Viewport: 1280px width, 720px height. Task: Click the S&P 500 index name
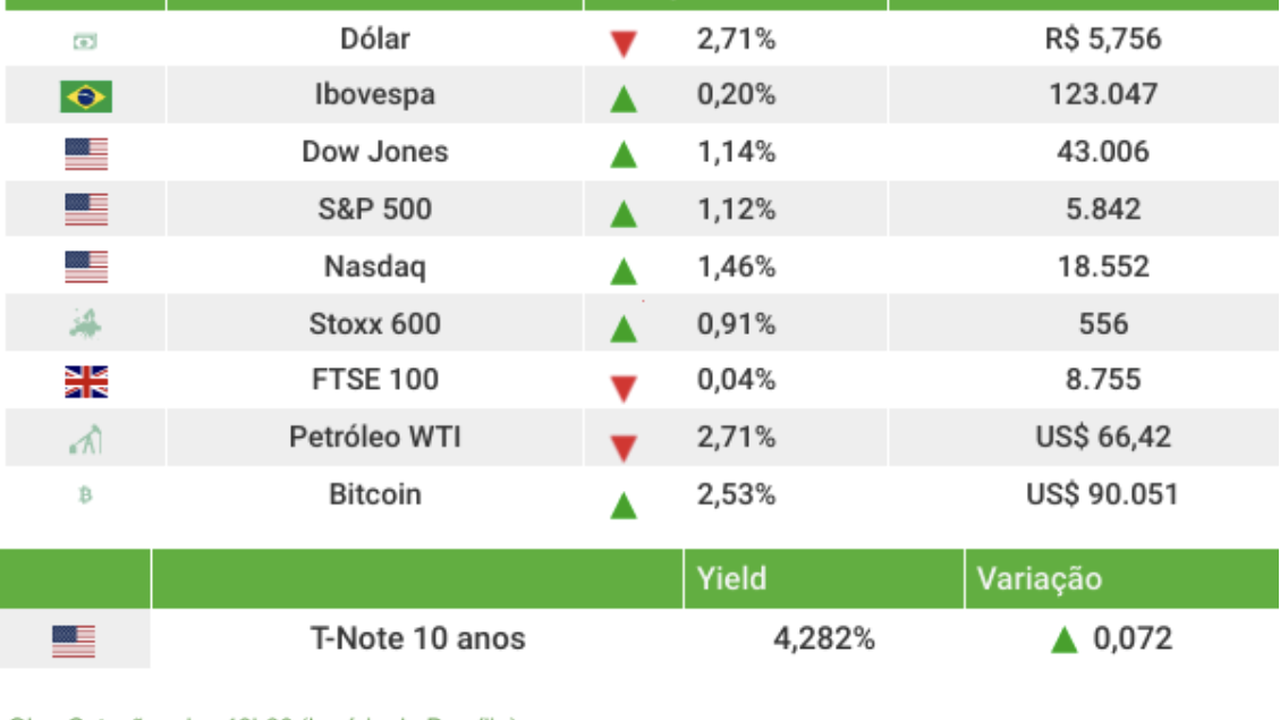(x=375, y=209)
